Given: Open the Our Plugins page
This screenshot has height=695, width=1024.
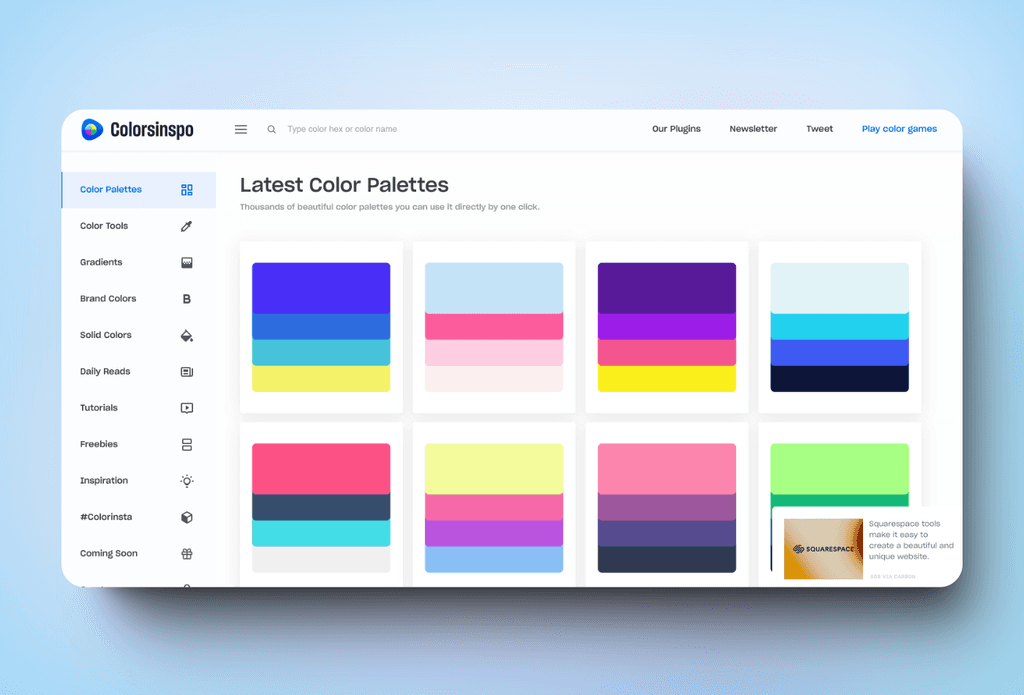Looking at the screenshot, I should coord(676,129).
